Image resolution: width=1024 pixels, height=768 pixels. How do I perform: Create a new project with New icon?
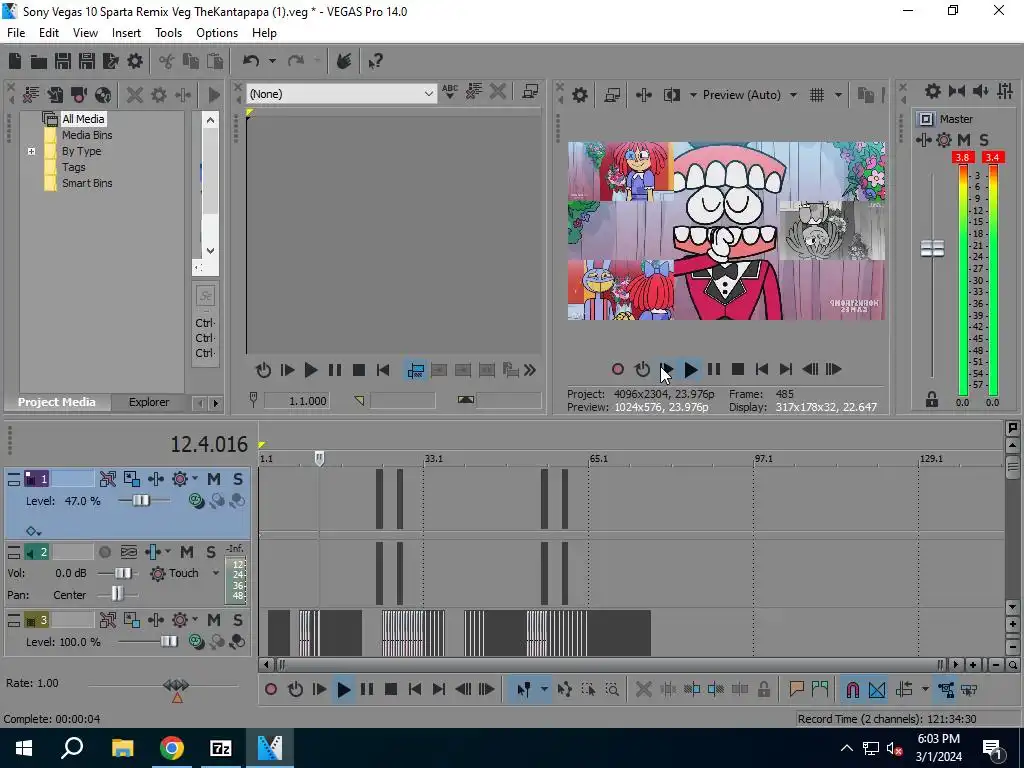coord(14,61)
